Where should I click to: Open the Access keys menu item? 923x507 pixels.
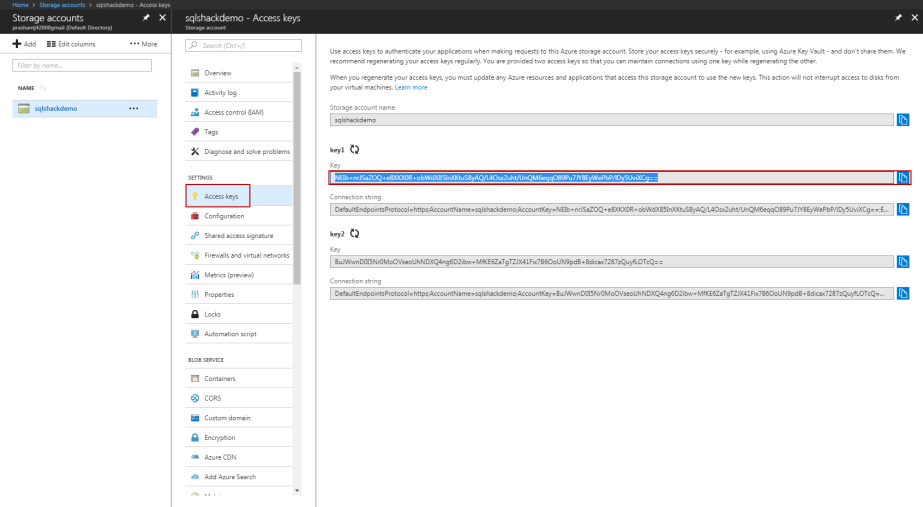pos(221,197)
